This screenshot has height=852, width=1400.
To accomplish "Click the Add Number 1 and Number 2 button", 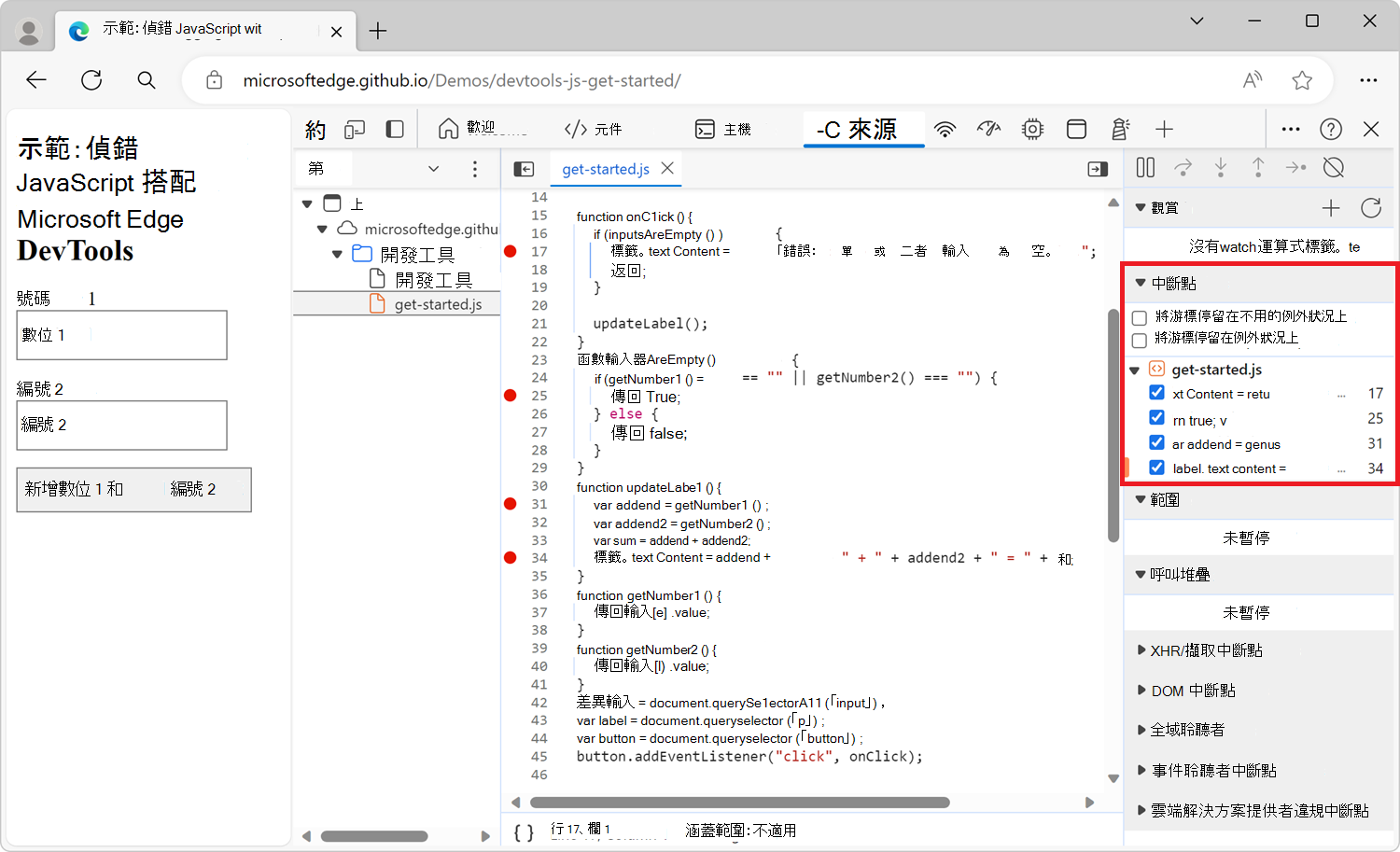I will click(133, 489).
